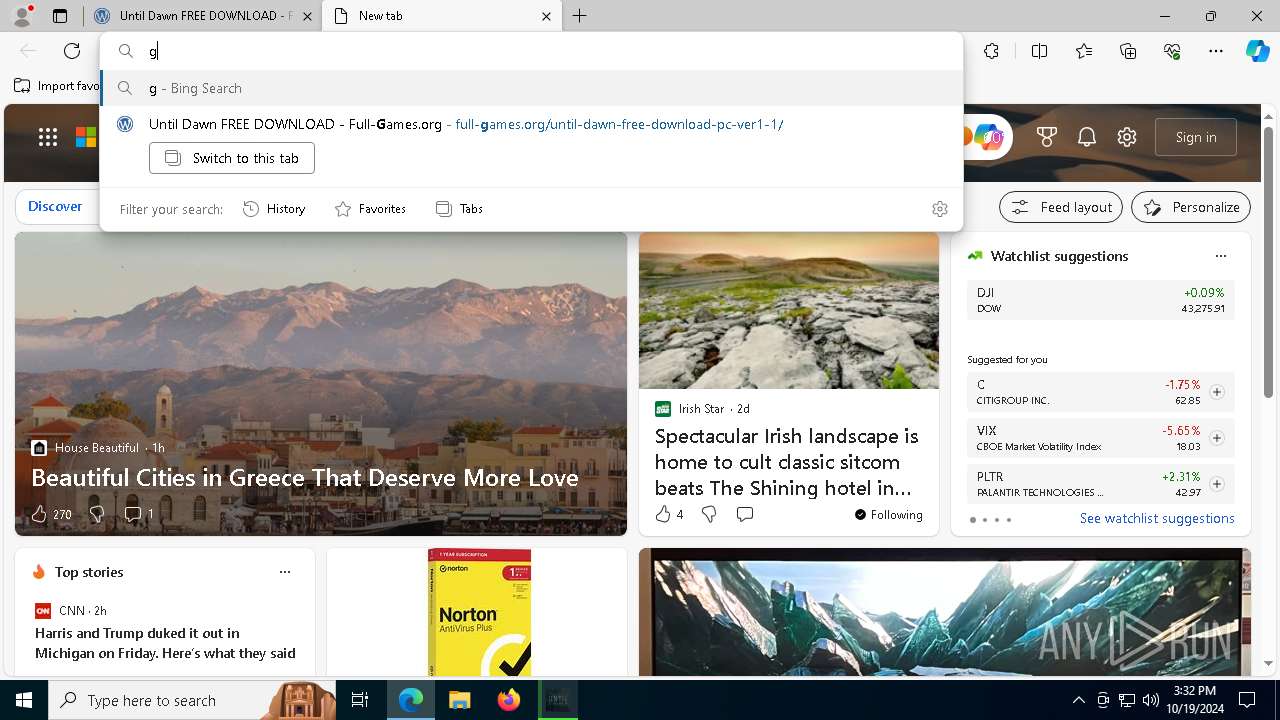This screenshot has height=720, width=1280.
Task: Add a new browser tab
Action: pos(580,16)
